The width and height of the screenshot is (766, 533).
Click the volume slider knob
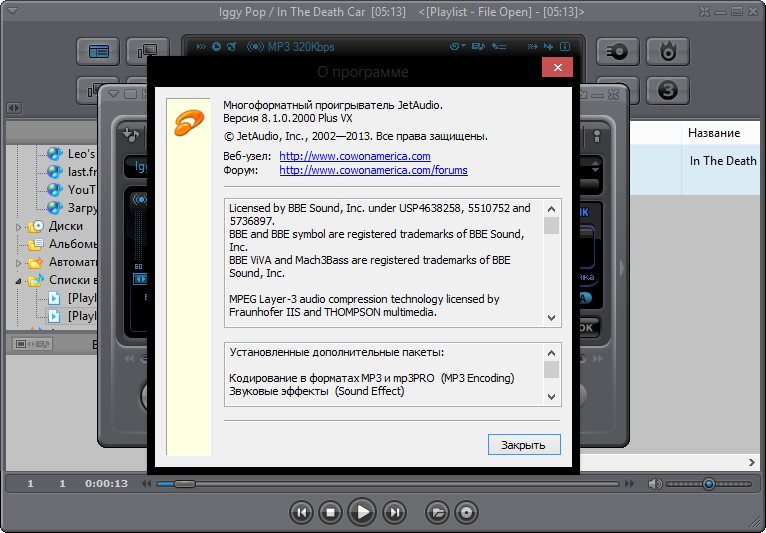708,484
